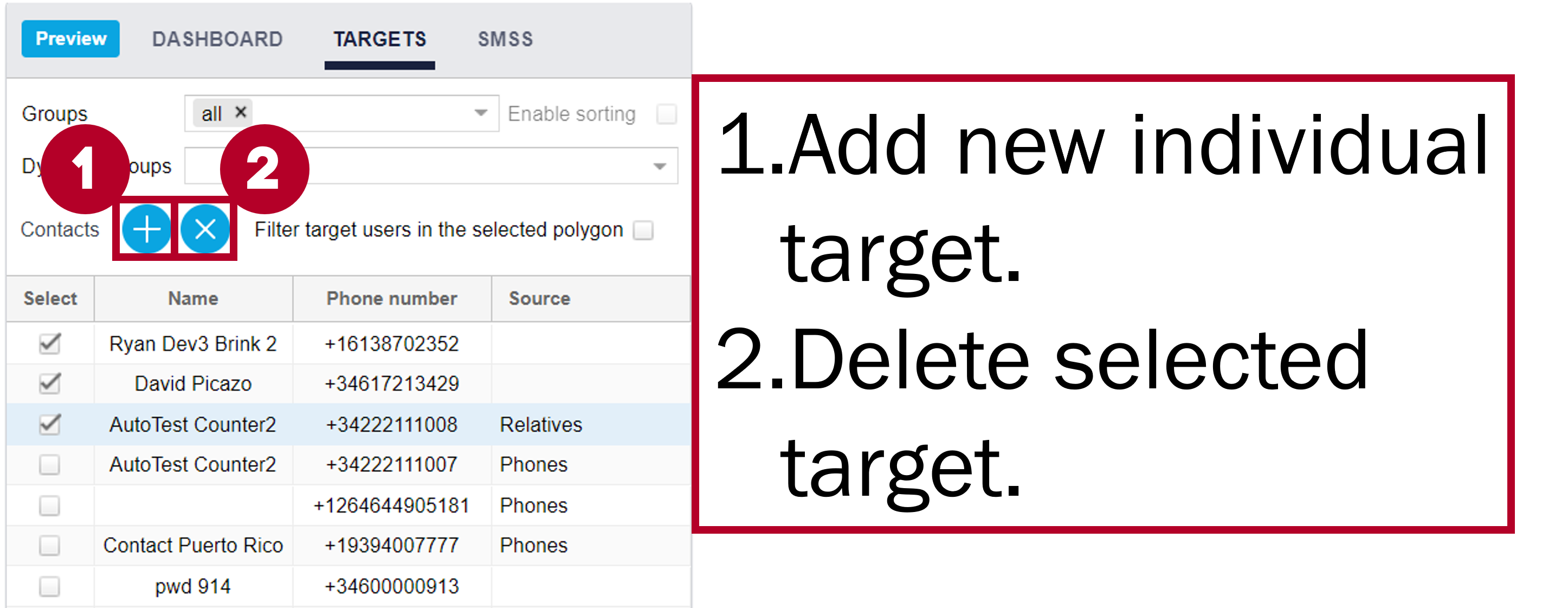This screenshot has width=1568, height=608.
Task: Sort by the Name column header
Action: tap(193, 298)
